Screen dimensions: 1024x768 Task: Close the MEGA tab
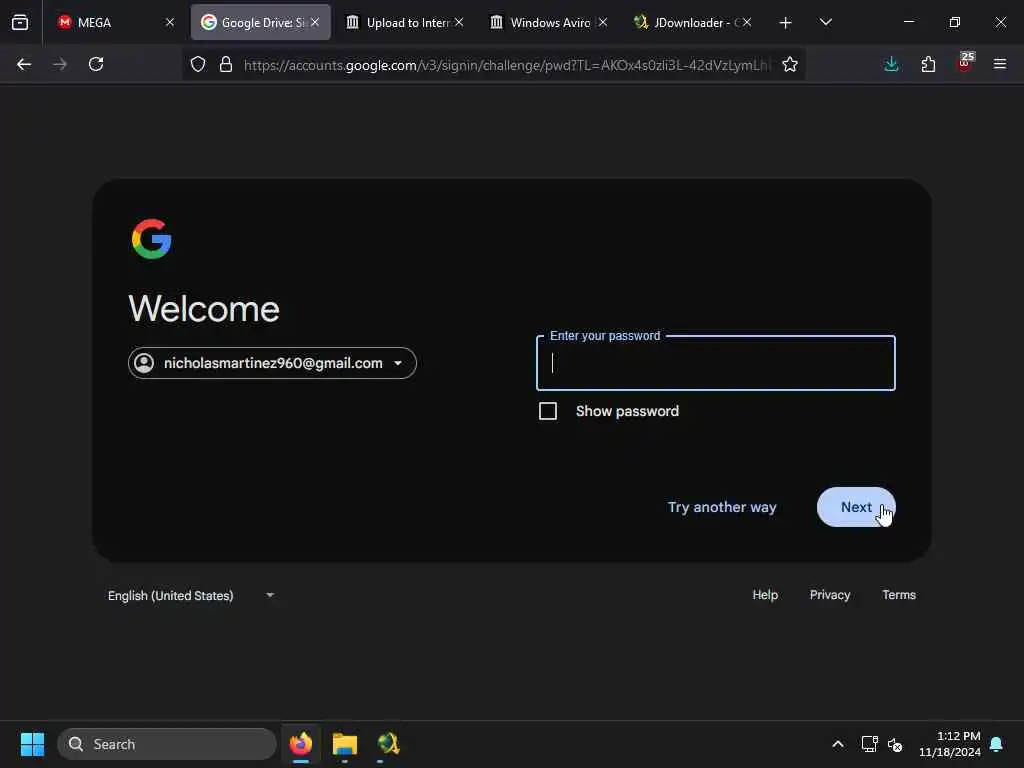(x=170, y=22)
